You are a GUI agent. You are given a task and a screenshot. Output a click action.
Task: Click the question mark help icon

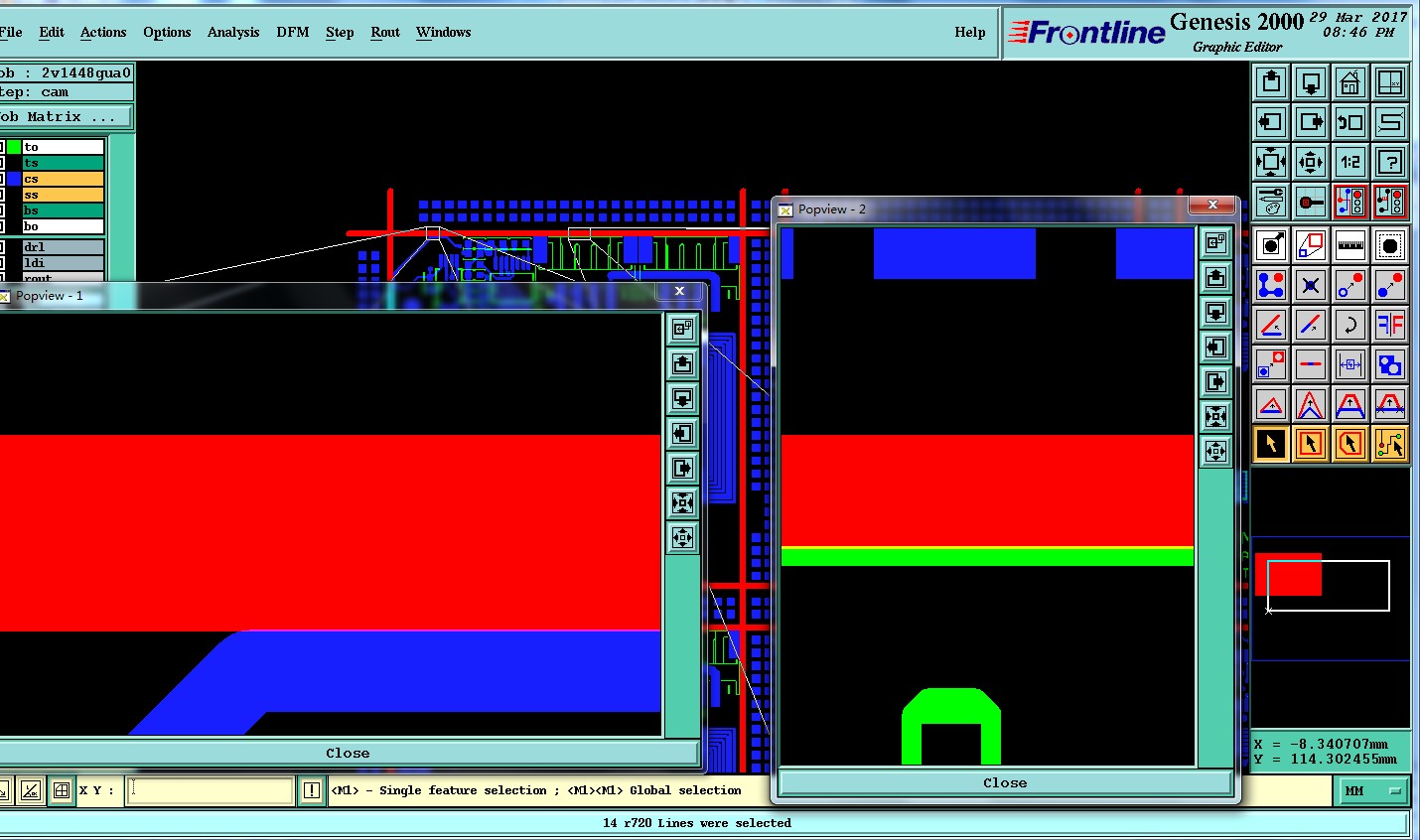[x=1390, y=162]
